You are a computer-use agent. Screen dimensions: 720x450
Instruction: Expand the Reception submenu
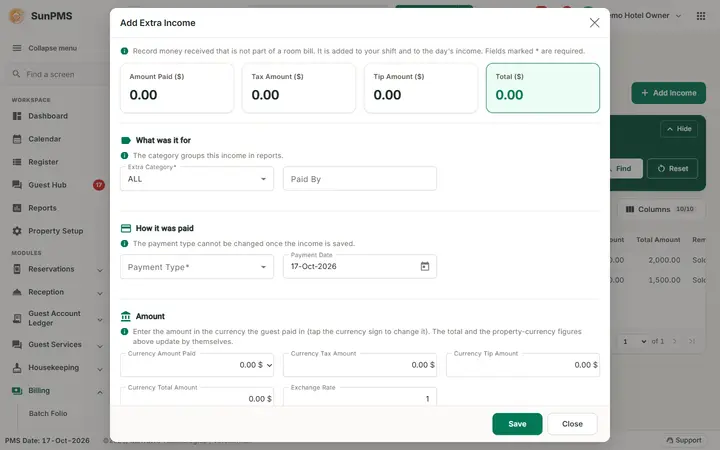[x=100, y=293]
